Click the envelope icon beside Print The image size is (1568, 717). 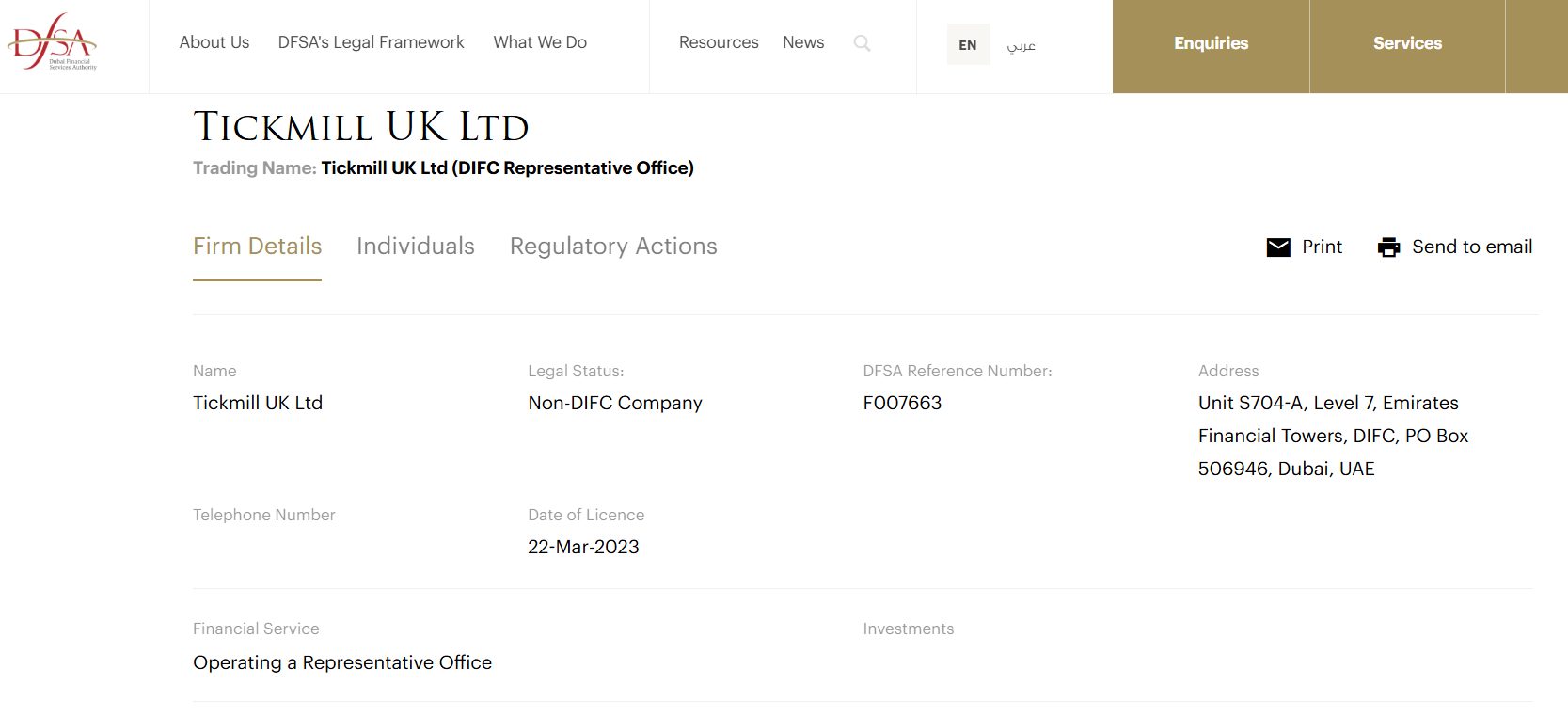(1278, 247)
